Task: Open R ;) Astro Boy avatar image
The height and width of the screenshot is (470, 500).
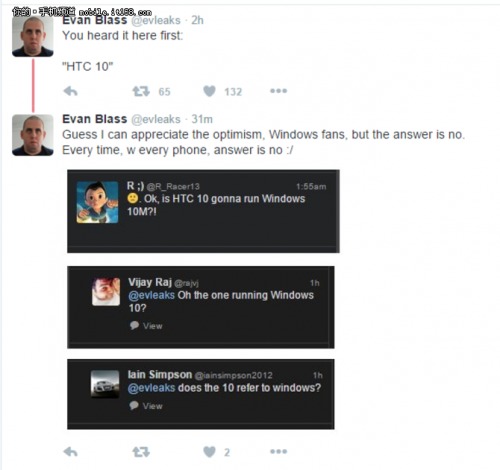Action: point(97,202)
